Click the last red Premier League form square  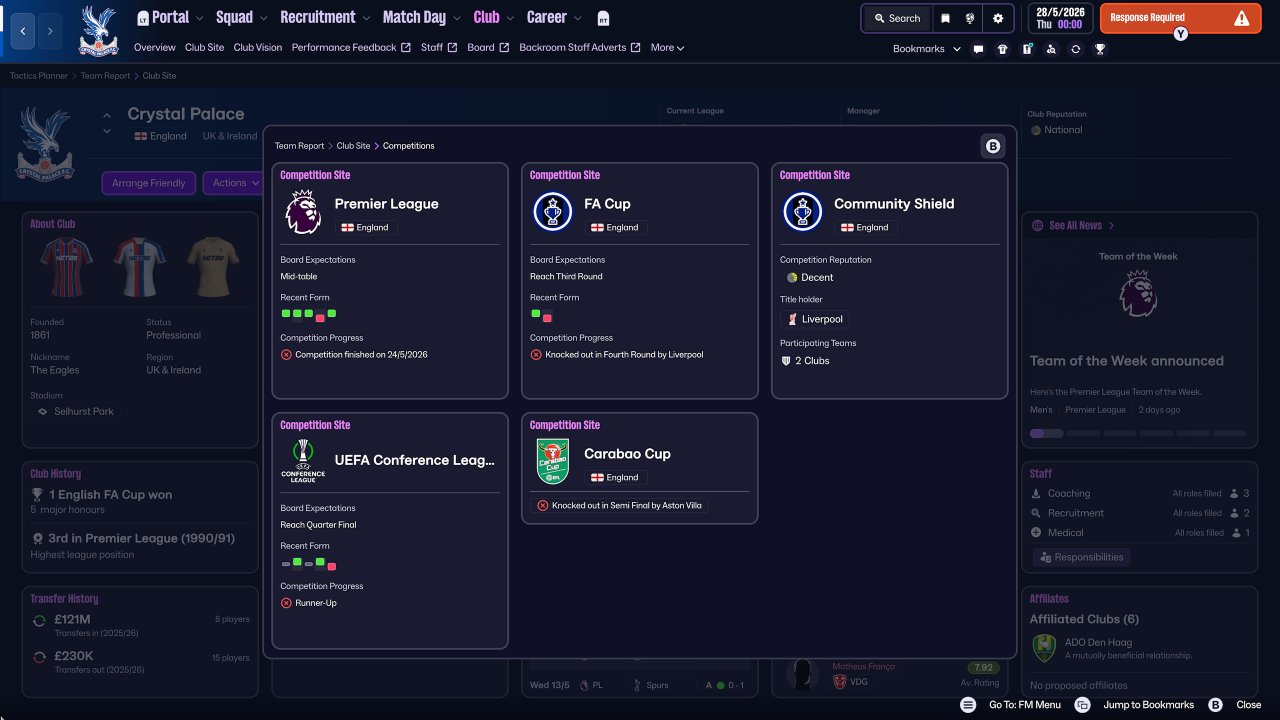[320, 316]
